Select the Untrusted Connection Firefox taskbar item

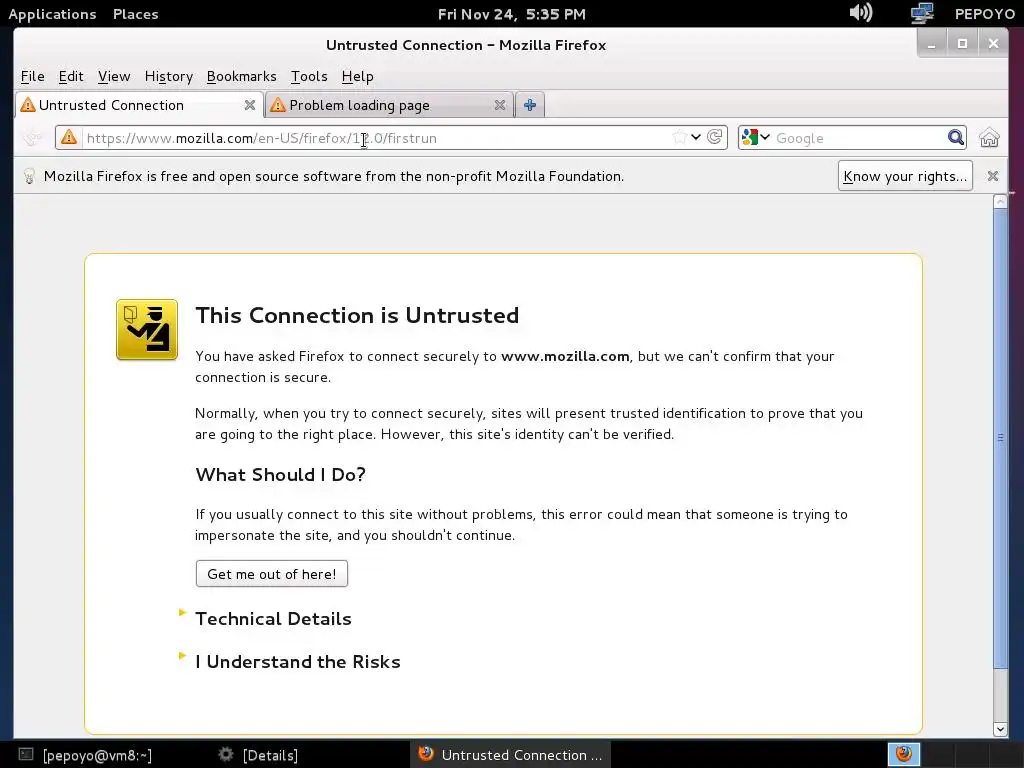coord(511,754)
